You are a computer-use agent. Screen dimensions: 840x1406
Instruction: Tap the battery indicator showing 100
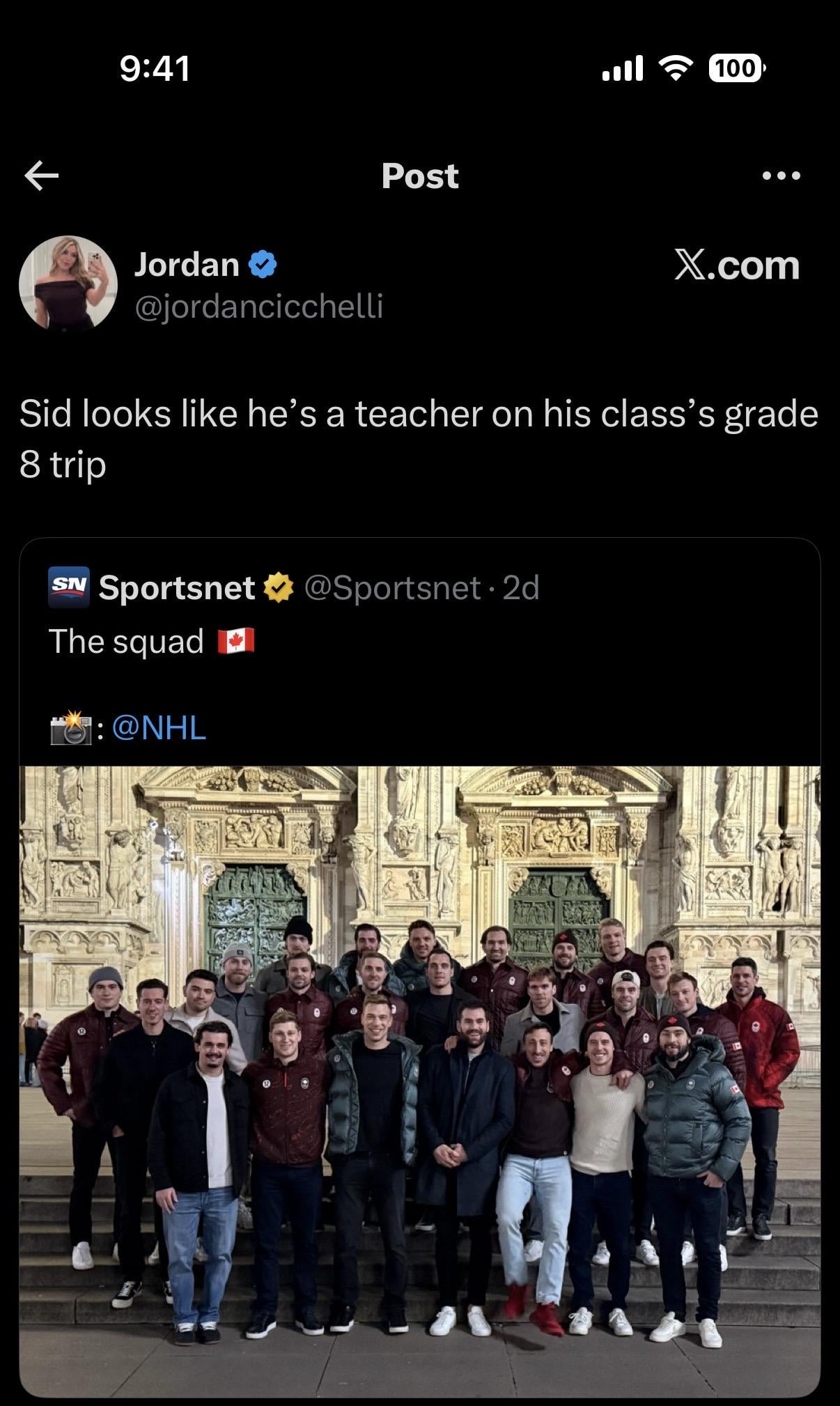[736, 68]
